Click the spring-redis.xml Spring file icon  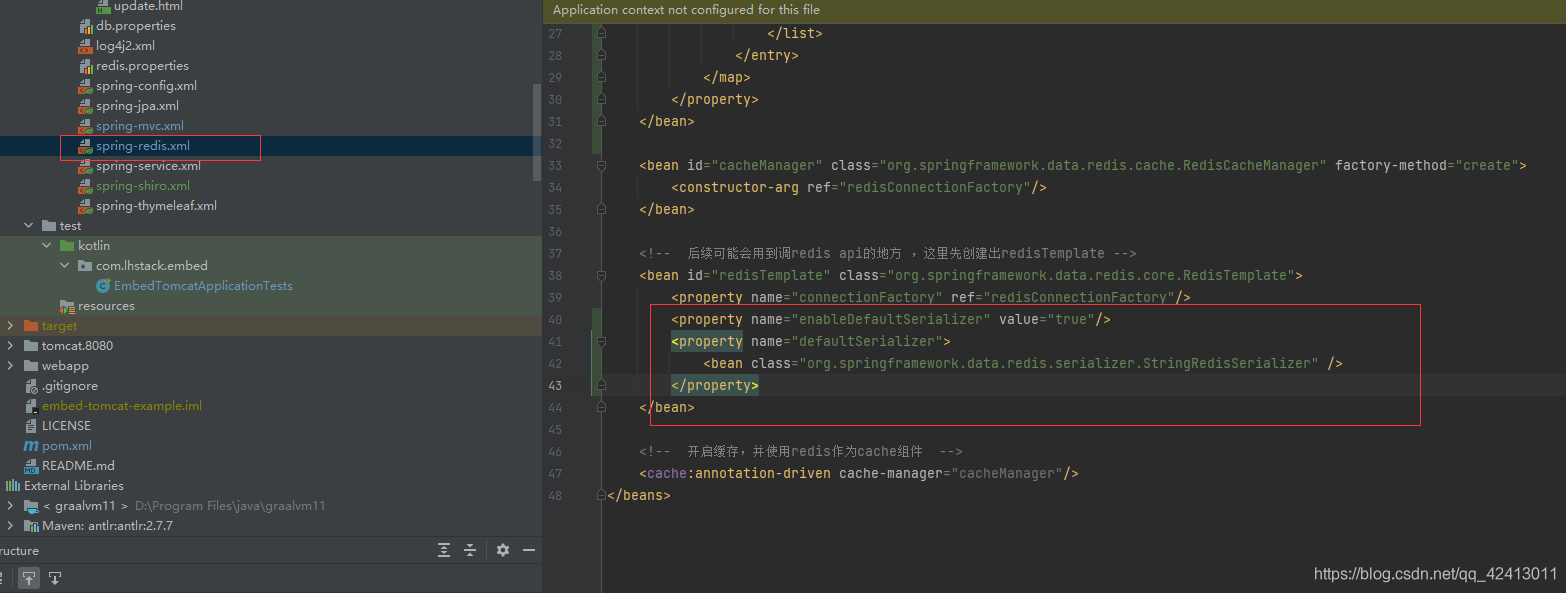pyautogui.click(x=86, y=146)
